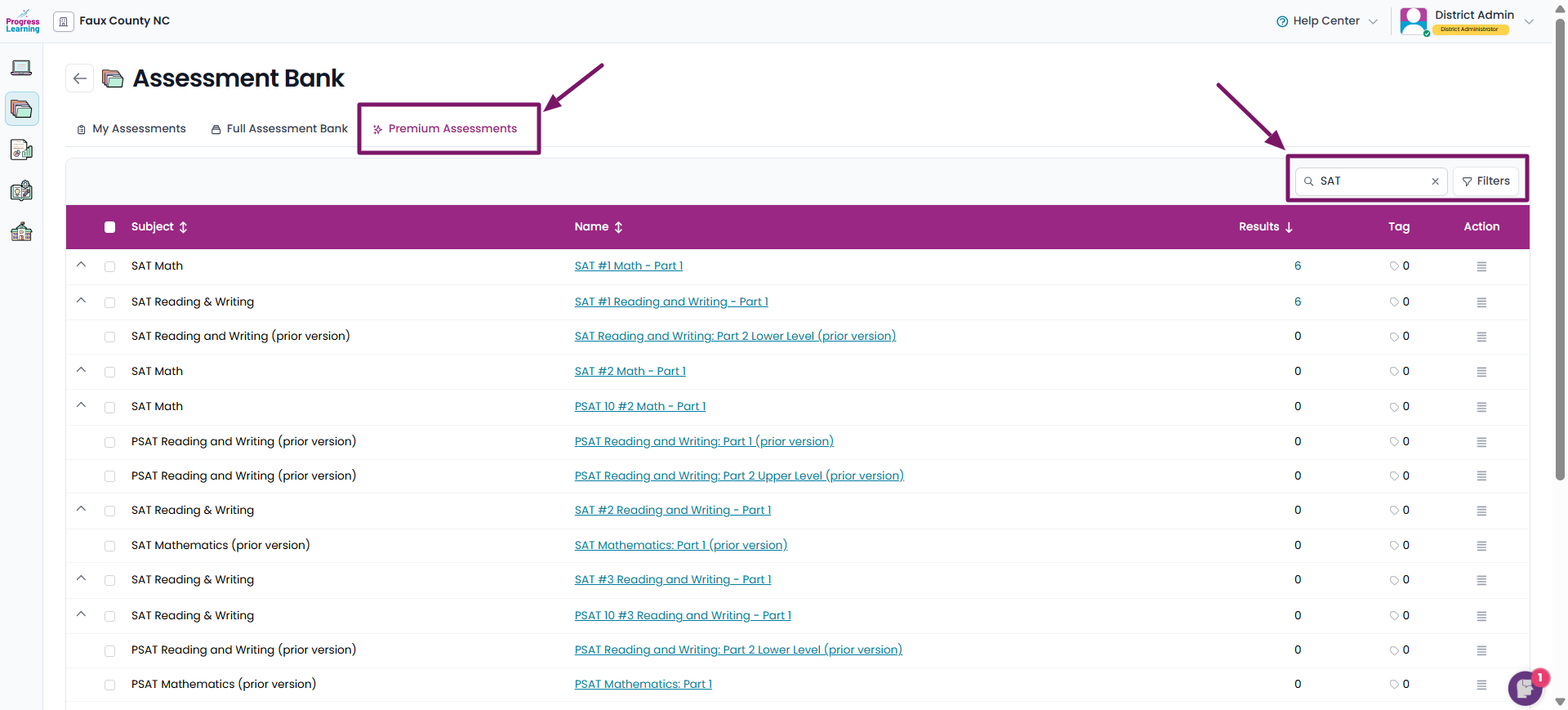Switch to the Full Assessment Bank tab

coord(279,129)
